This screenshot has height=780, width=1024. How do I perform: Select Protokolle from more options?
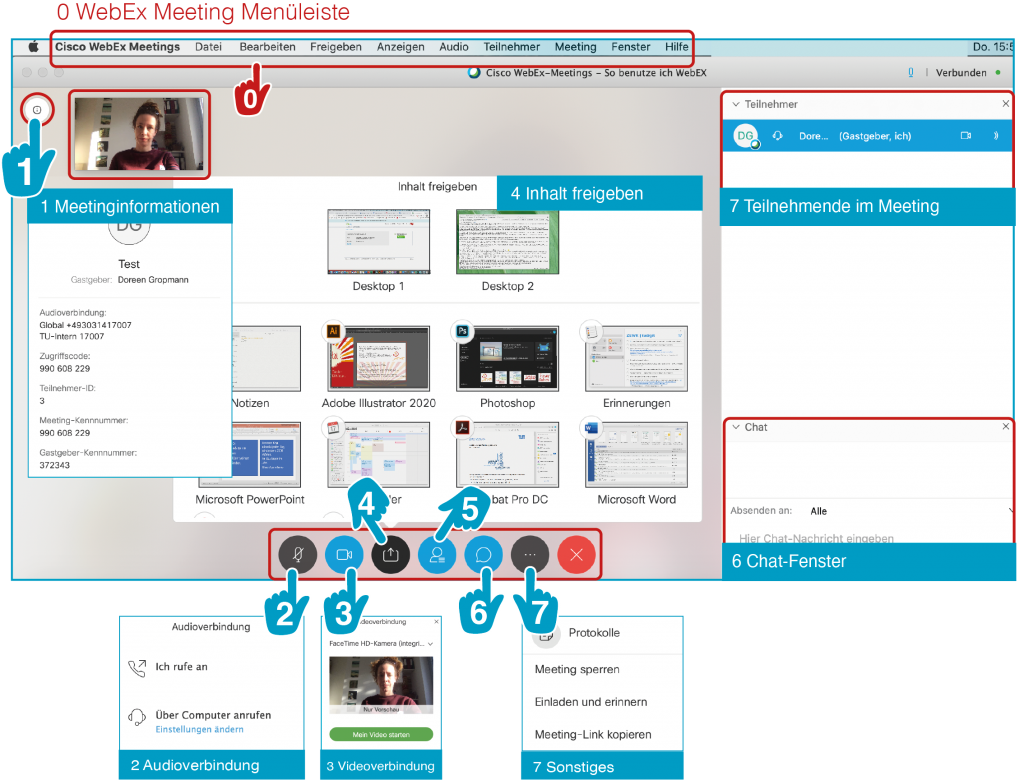[x=594, y=632]
